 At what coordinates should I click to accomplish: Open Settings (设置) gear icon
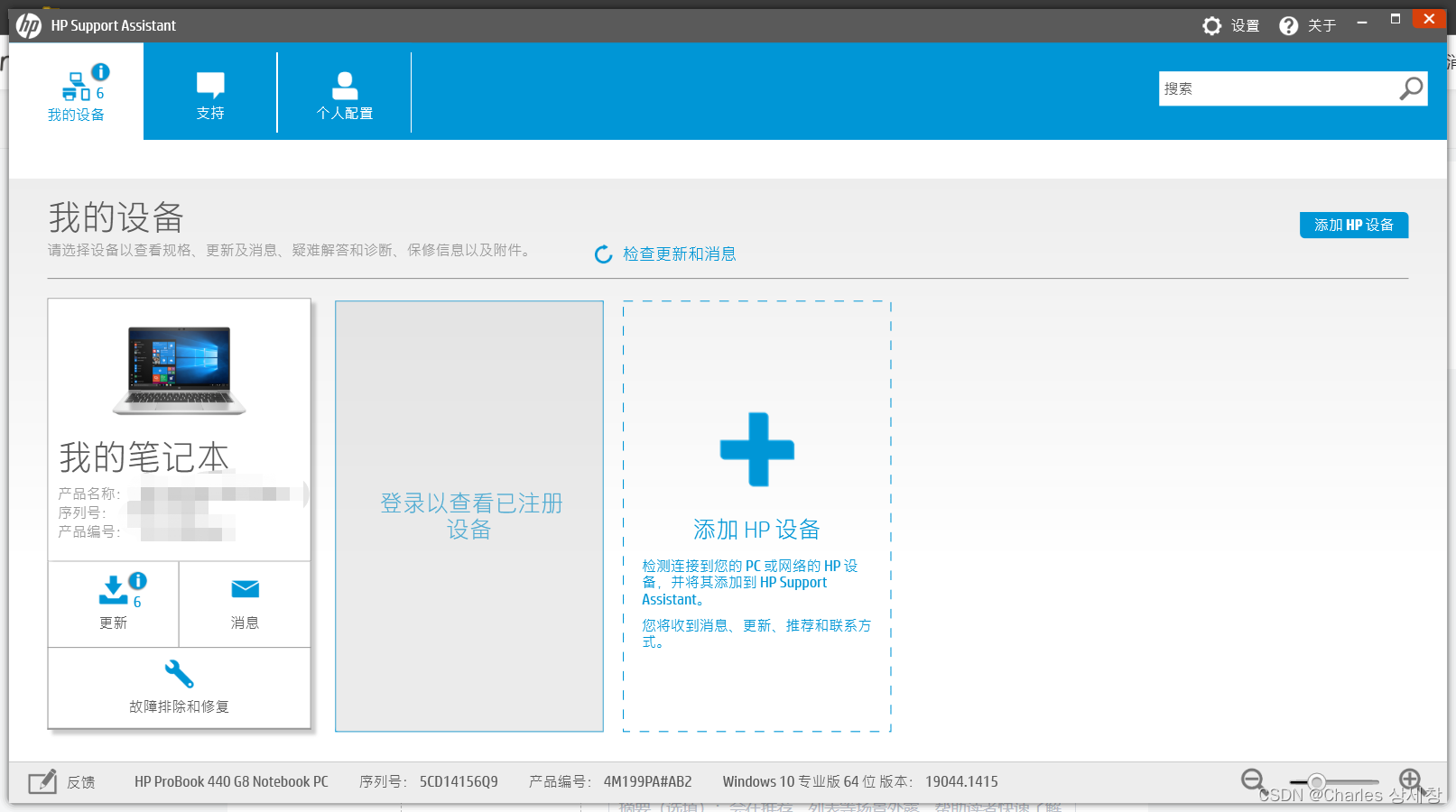coord(1212,25)
